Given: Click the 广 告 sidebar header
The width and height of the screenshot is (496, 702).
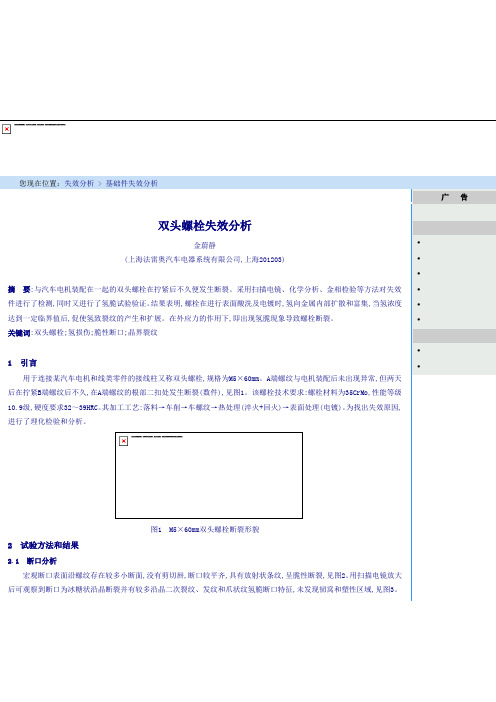Looking at the screenshot, I should (454, 197).
